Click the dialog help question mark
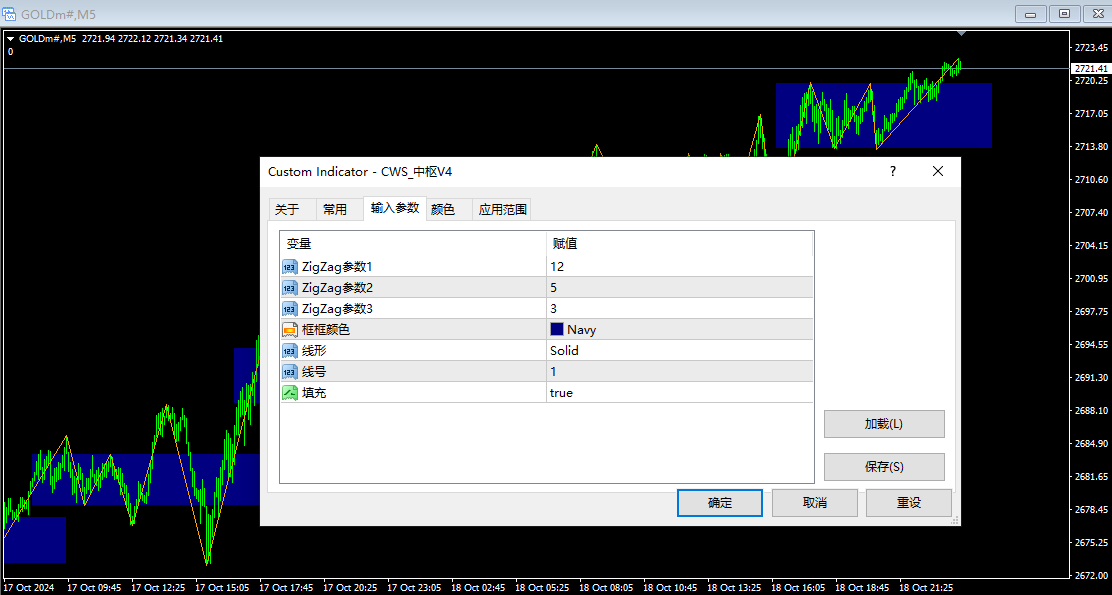Viewport: 1112px width, 595px height. point(893,171)
